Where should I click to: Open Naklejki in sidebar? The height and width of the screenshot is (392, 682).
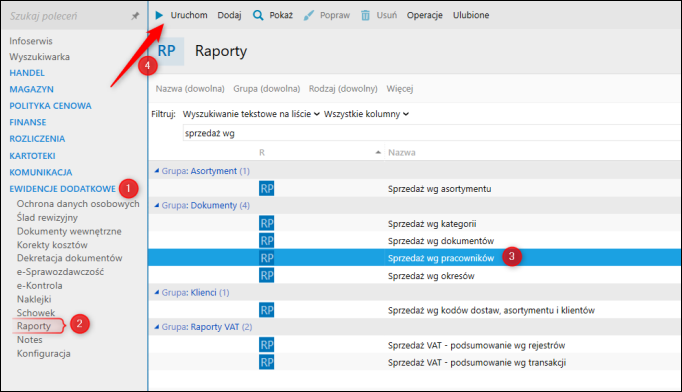[34, 299]
